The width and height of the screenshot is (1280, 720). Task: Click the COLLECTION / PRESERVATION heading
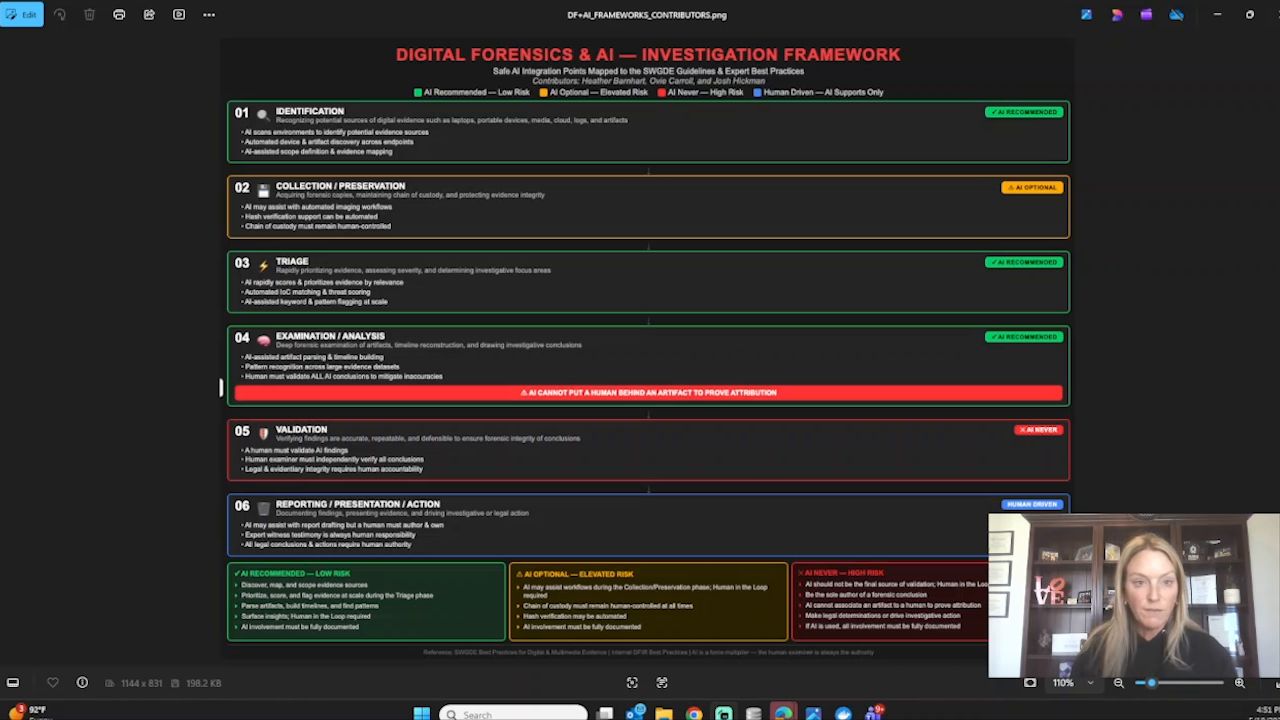click(340, 186)
